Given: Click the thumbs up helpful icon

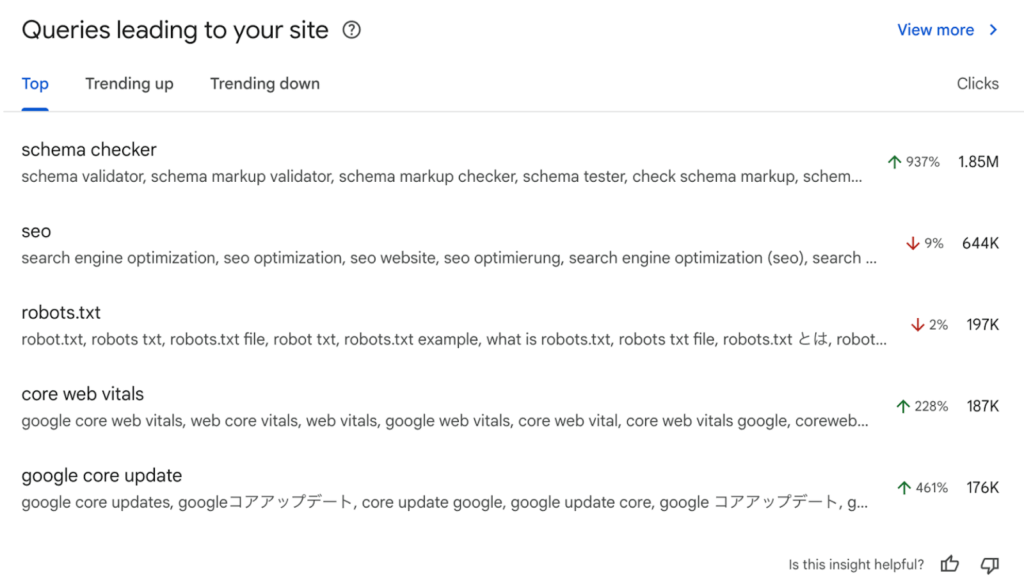Looking at the screenshot, I should click(x=950, y=565).
